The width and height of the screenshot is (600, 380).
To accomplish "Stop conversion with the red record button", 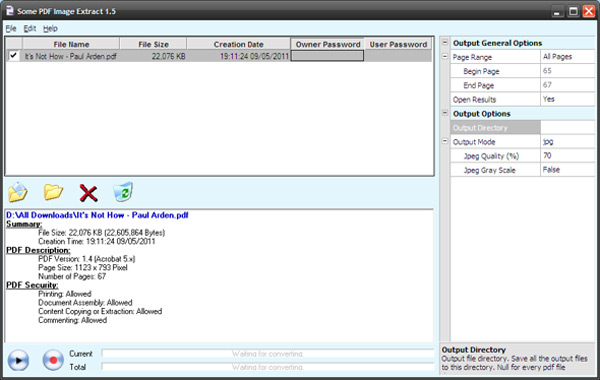I will coord(53,360).
